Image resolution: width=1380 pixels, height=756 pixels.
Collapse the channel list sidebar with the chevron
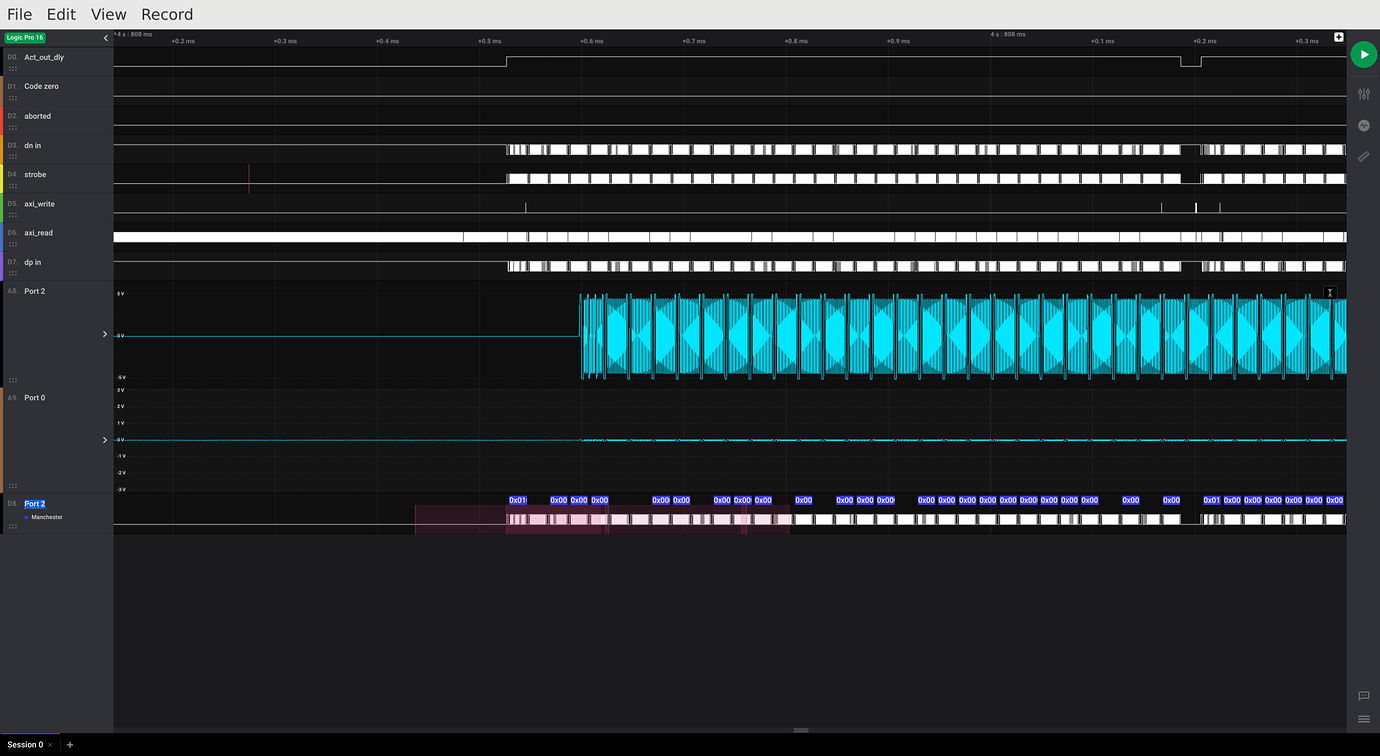tap(105, 37)
